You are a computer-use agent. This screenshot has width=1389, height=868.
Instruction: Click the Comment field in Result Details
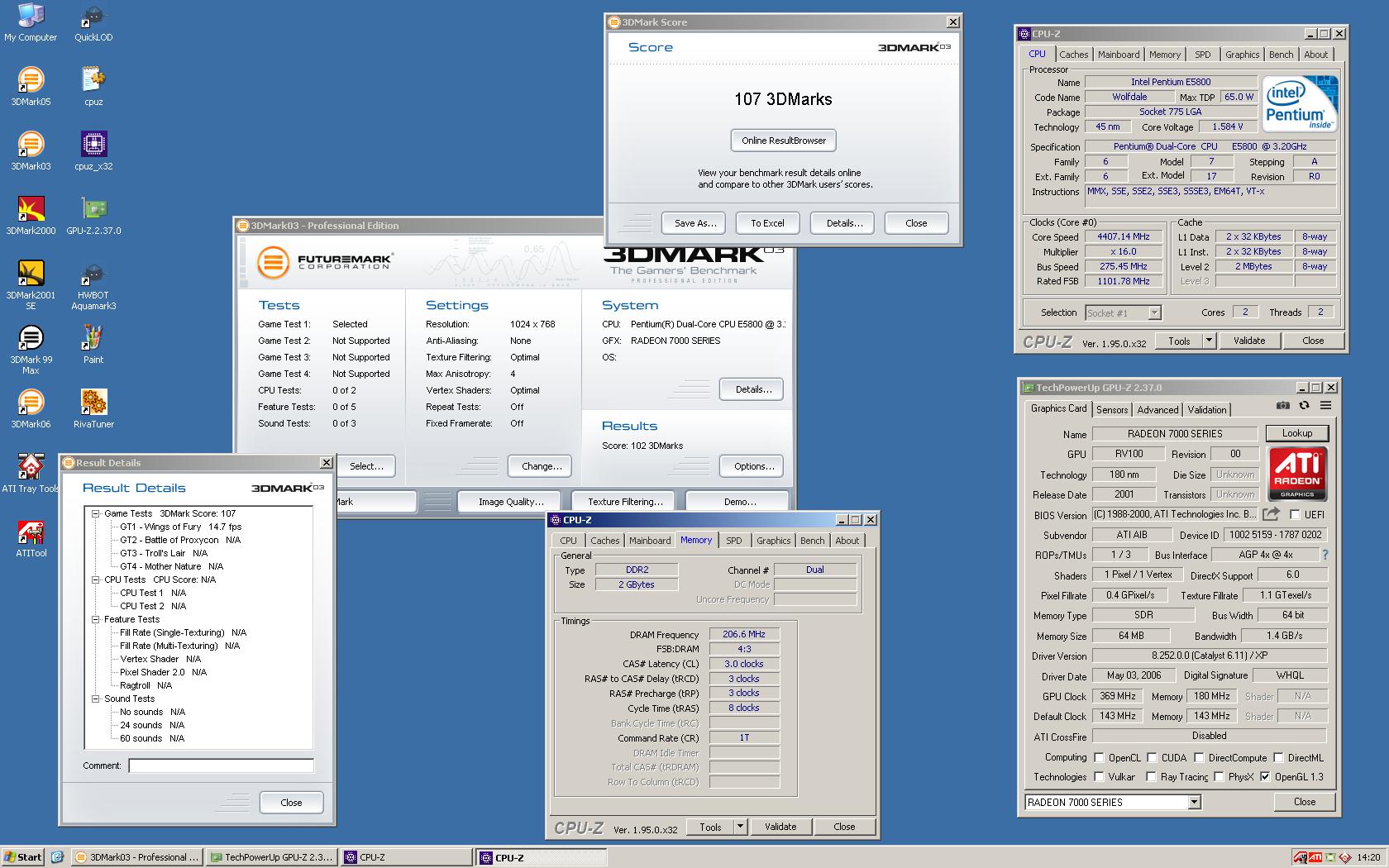221,765
